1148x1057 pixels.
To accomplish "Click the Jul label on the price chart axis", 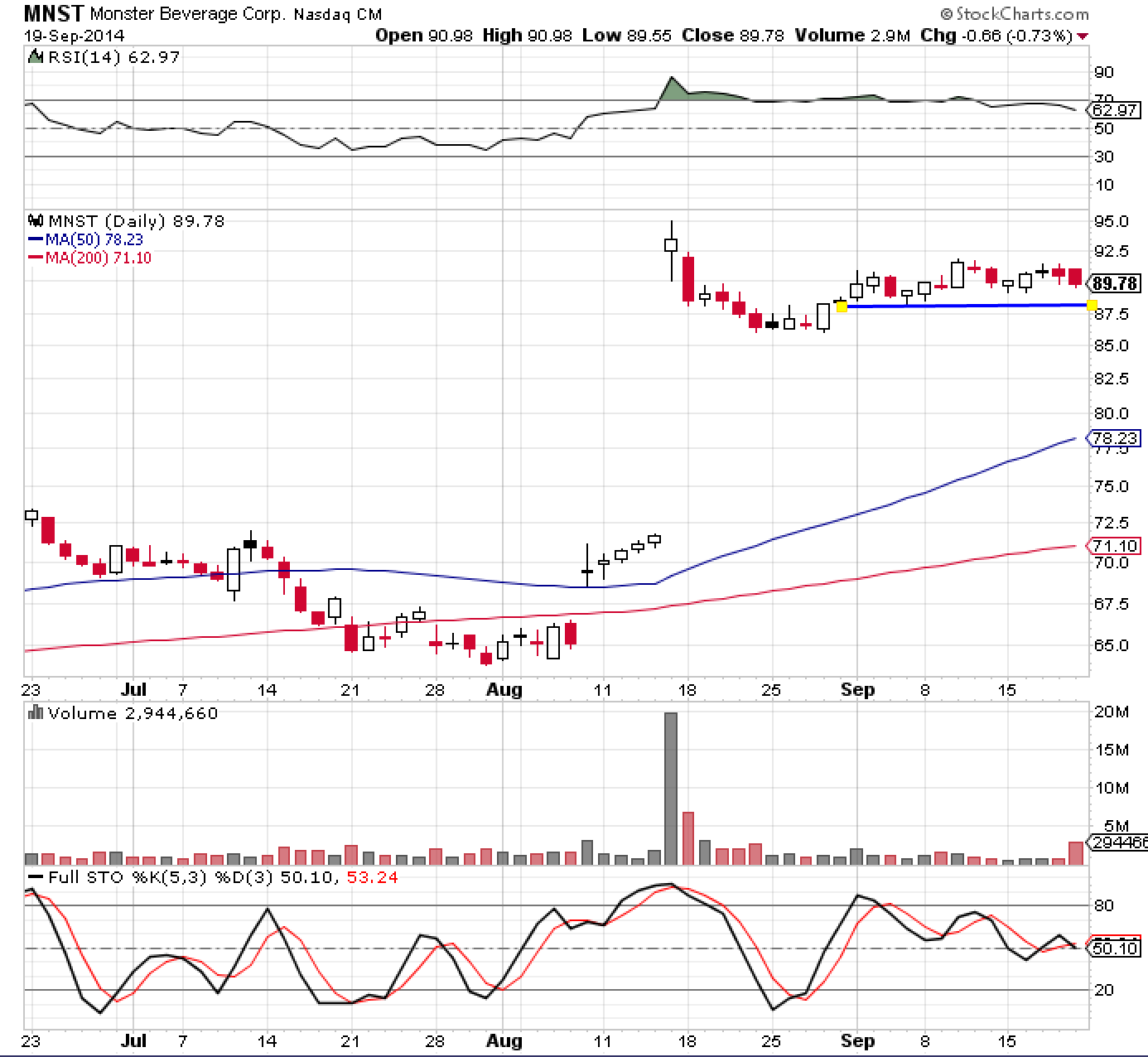I will pyautogui.click(x=133, y=690).
